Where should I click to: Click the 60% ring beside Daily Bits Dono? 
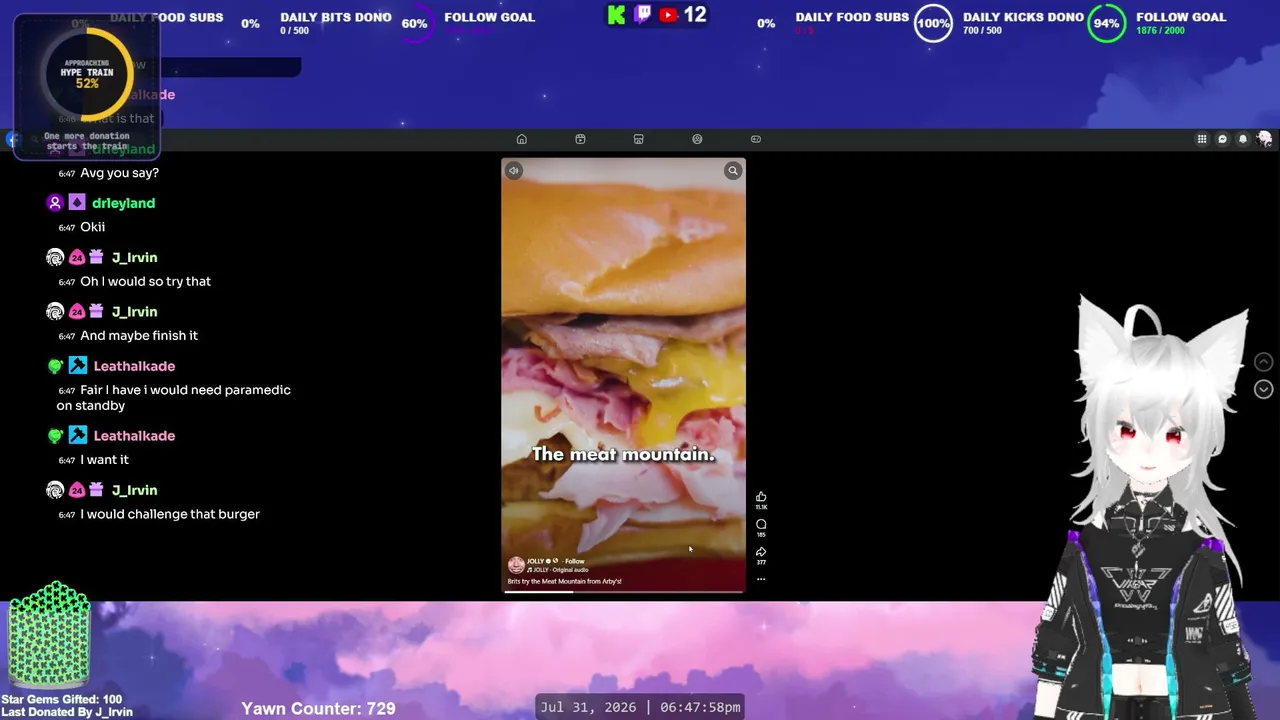(414, 24)
